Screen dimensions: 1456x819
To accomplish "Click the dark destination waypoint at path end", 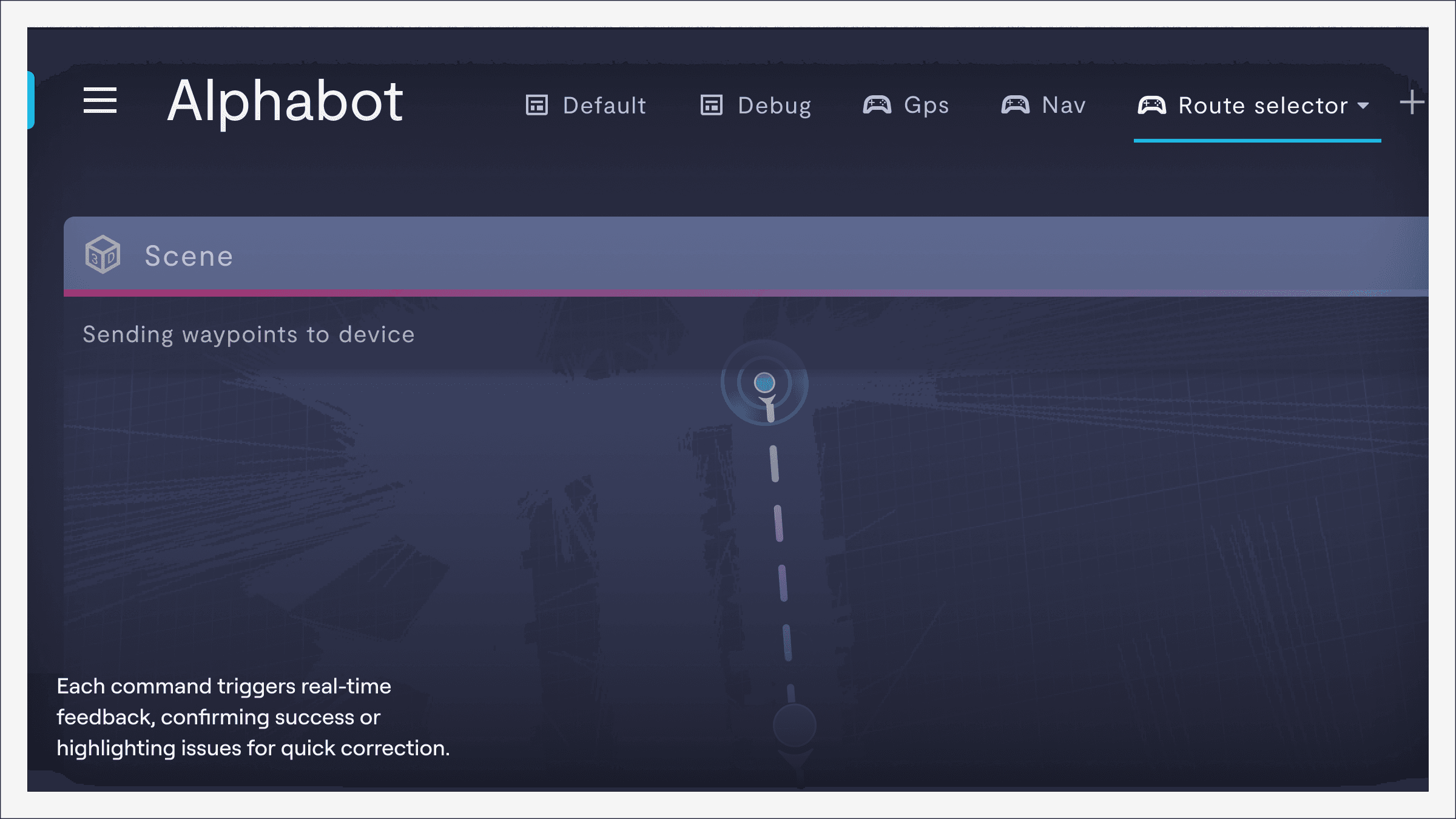I will tap(794, 726).
